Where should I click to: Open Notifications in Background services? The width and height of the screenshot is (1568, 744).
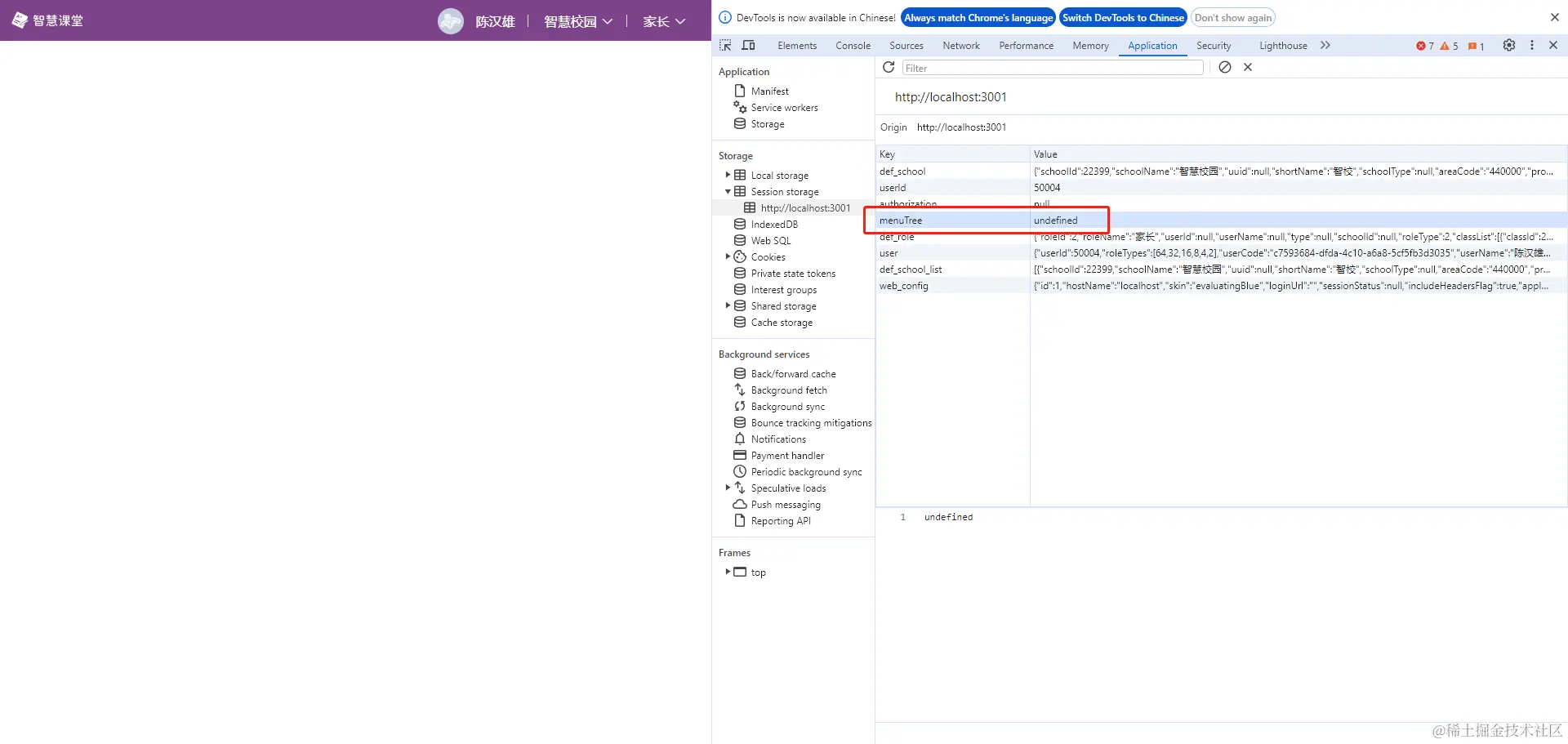[778, 439]
